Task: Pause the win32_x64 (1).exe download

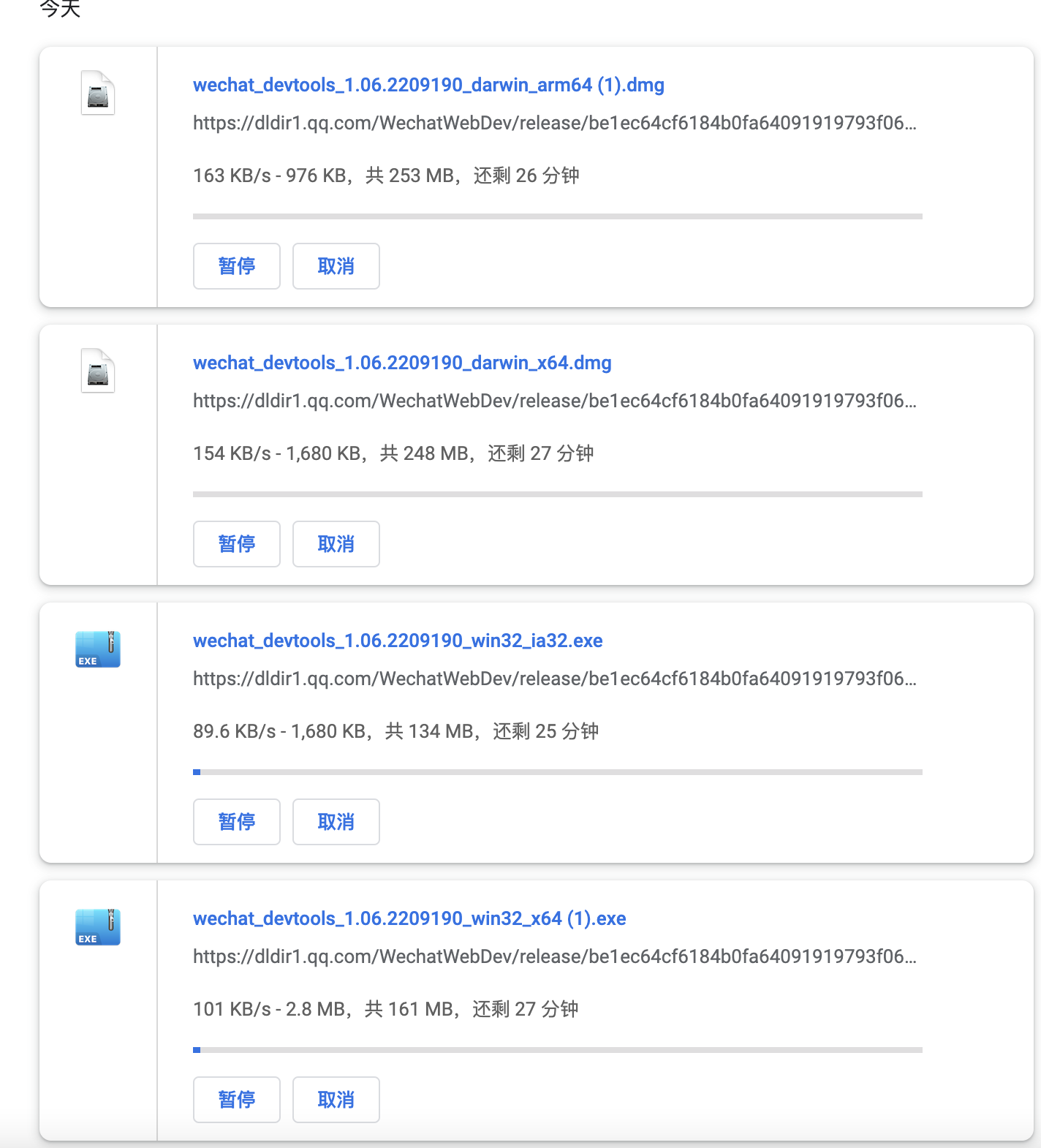Action: (237, 1100)
